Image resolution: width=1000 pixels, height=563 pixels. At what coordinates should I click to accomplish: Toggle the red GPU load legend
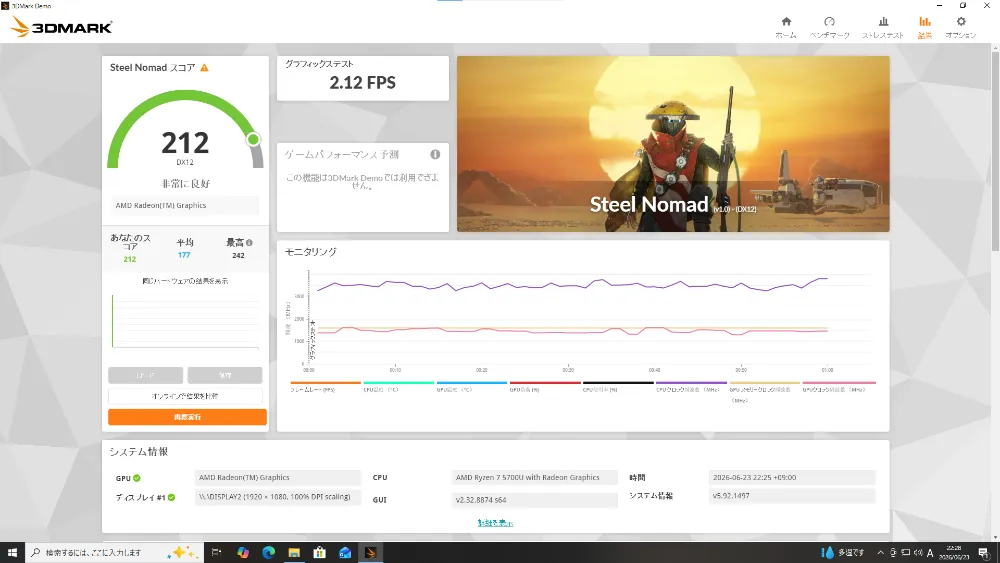(545, 386)
